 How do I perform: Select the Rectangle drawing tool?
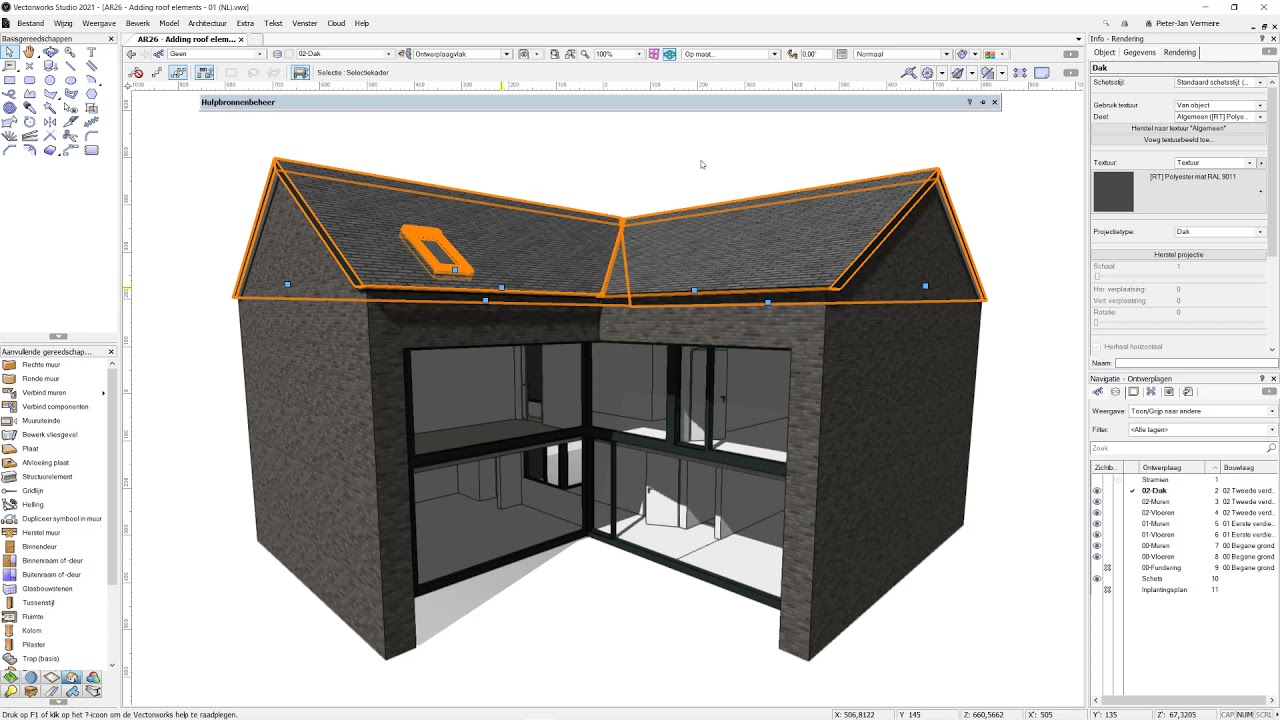[9, 80]
